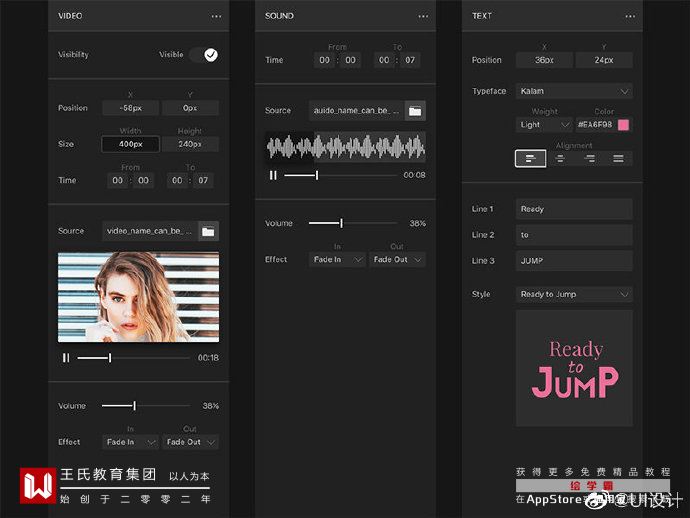Click the sound playback progress handle
This screenshot has width=690, height=518.
[317, 175]
